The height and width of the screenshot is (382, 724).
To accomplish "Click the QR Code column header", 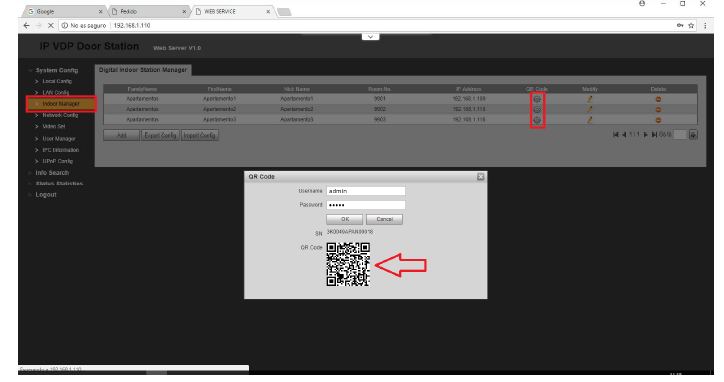I will tap(537, 89).
